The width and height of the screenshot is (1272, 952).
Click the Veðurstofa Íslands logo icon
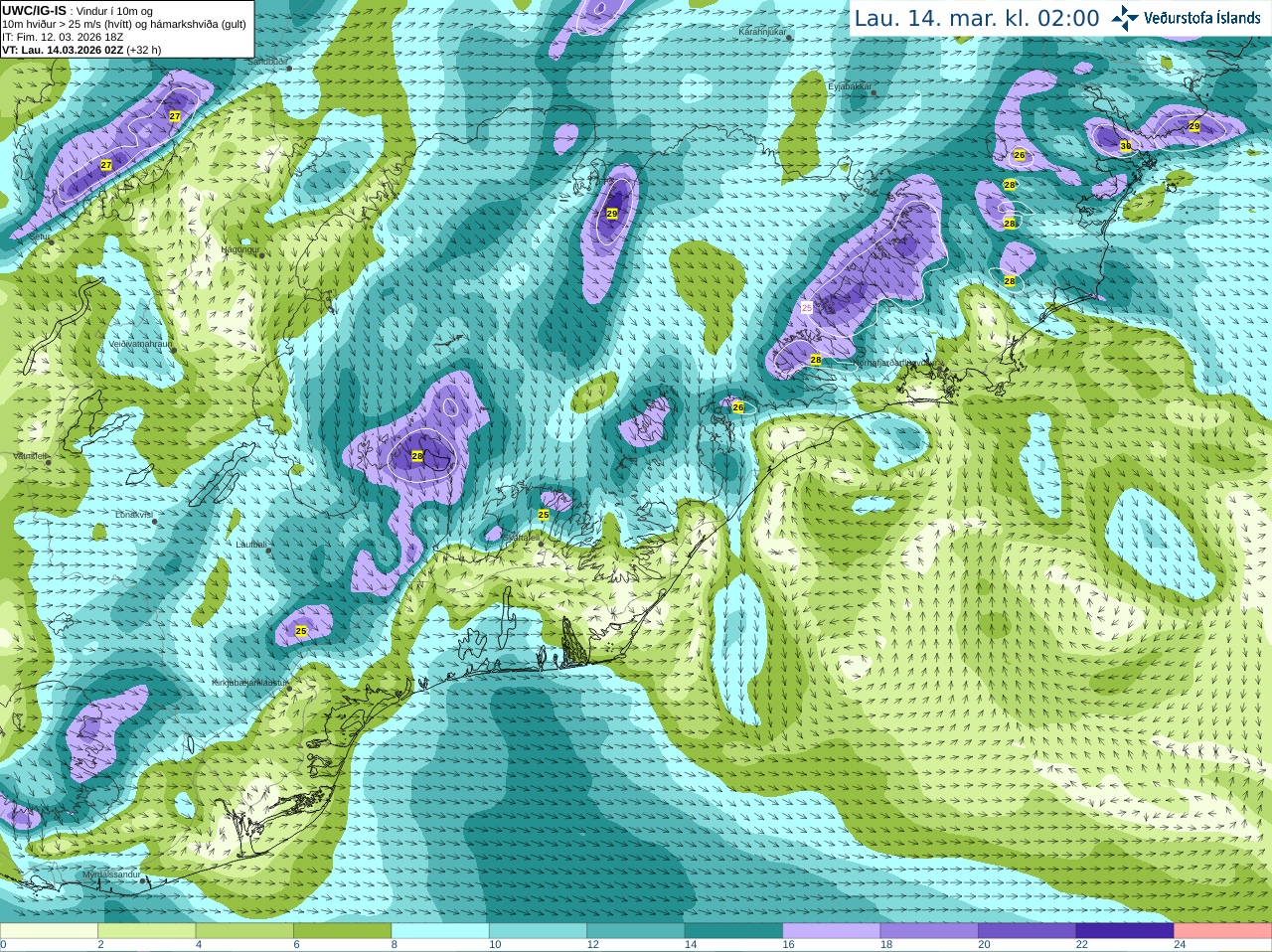click(1125, 18)
